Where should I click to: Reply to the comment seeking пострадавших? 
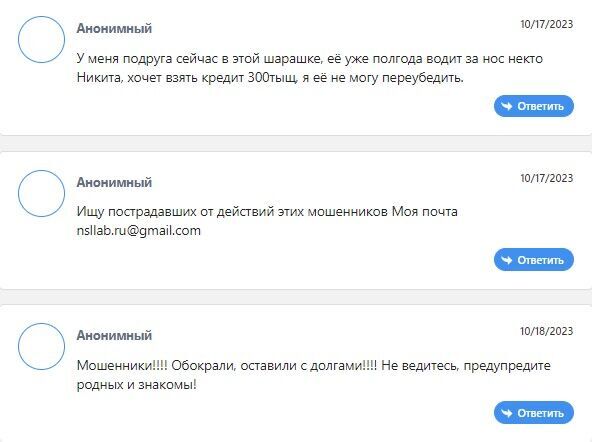(x=534, y=260)
